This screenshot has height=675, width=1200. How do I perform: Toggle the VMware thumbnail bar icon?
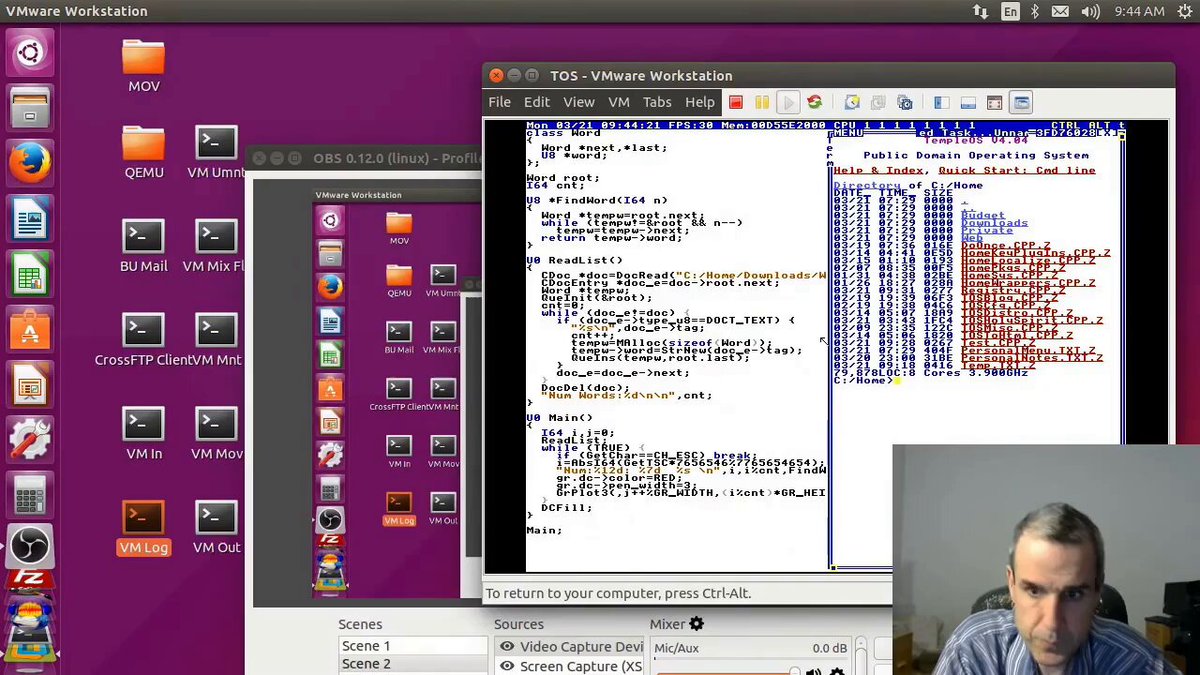968,102
